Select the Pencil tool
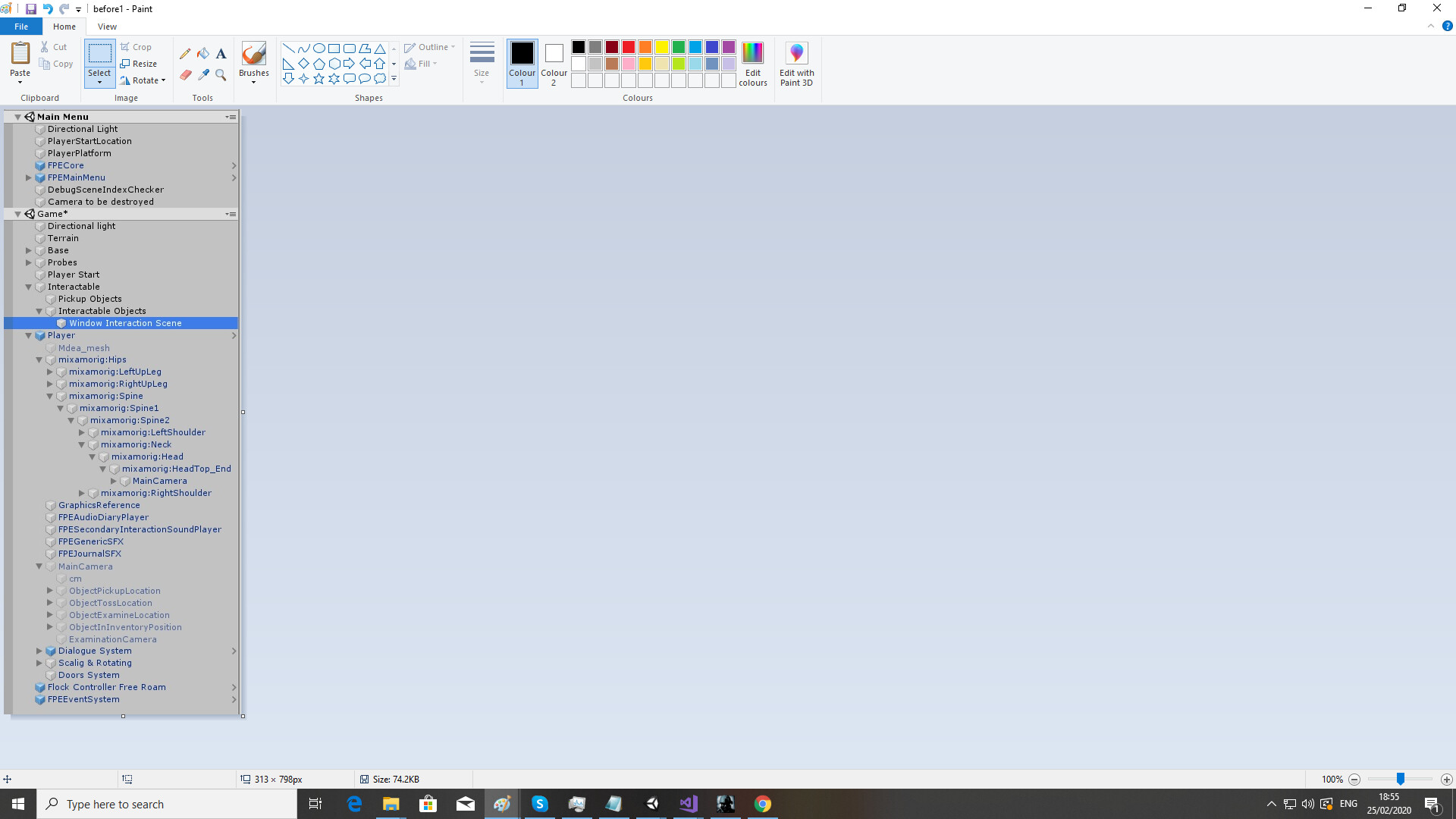 [185, 54]
